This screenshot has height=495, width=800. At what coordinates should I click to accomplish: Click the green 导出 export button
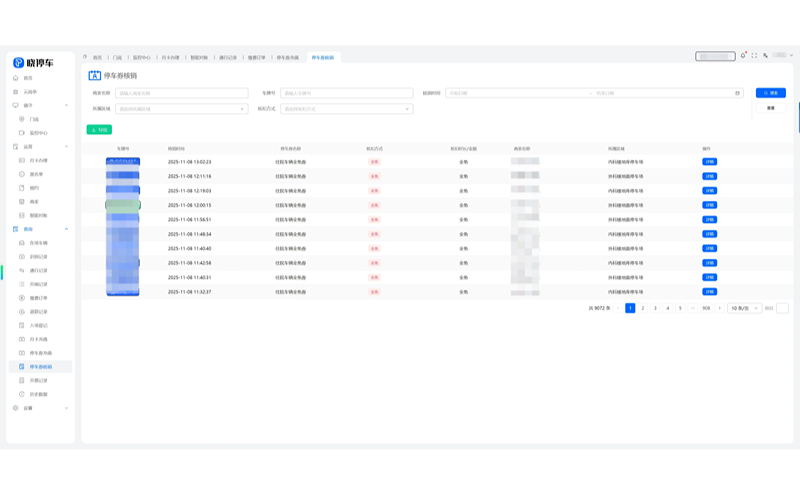(99, 129)
